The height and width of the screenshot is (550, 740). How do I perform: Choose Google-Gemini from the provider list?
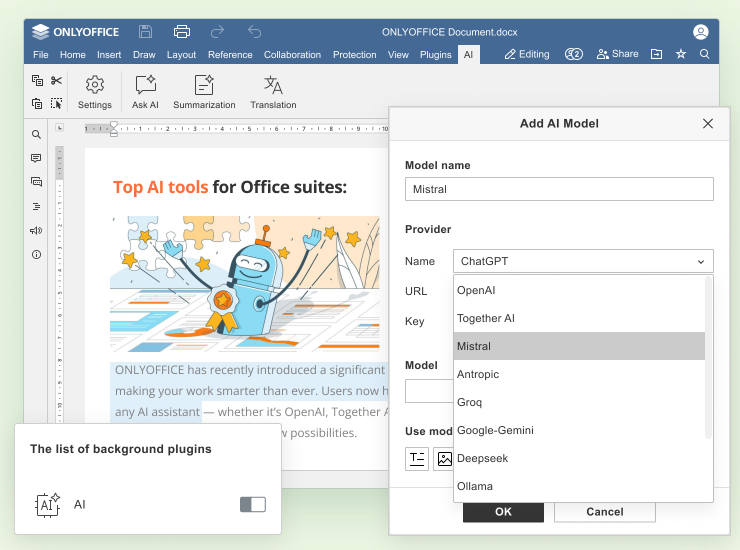pos(579,430)
